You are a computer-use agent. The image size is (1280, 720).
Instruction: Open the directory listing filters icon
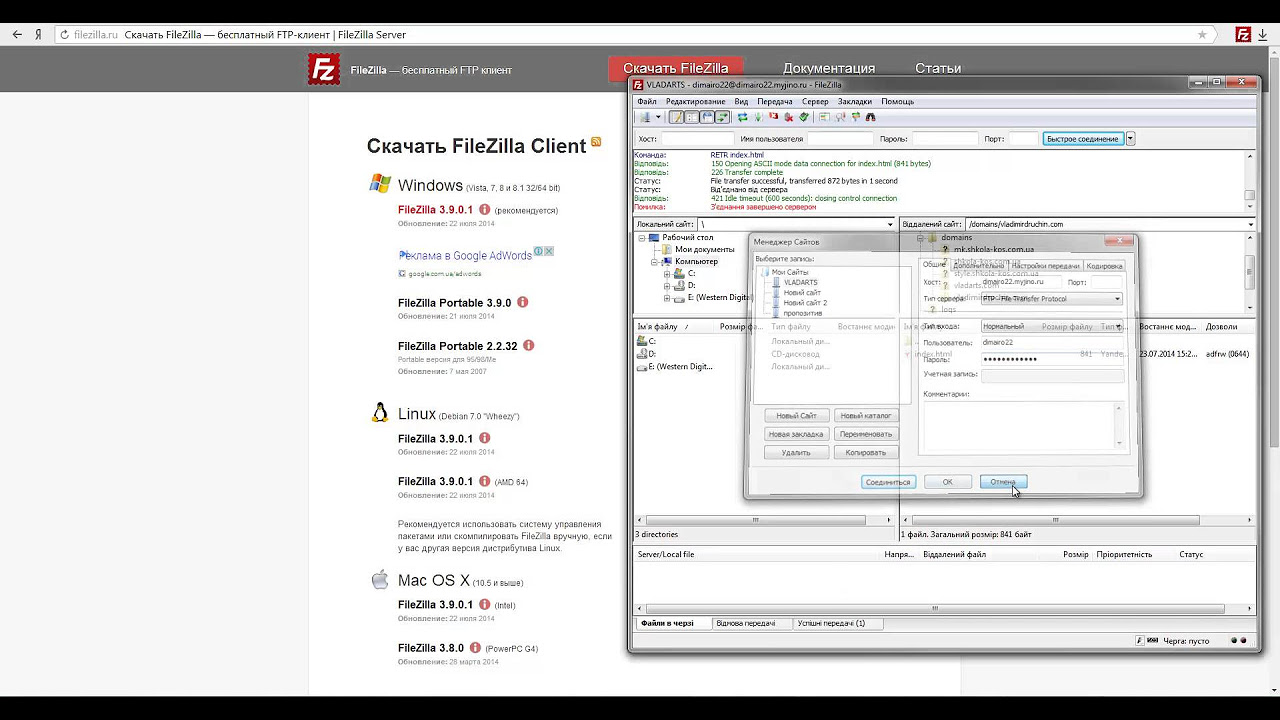point(825,117)
